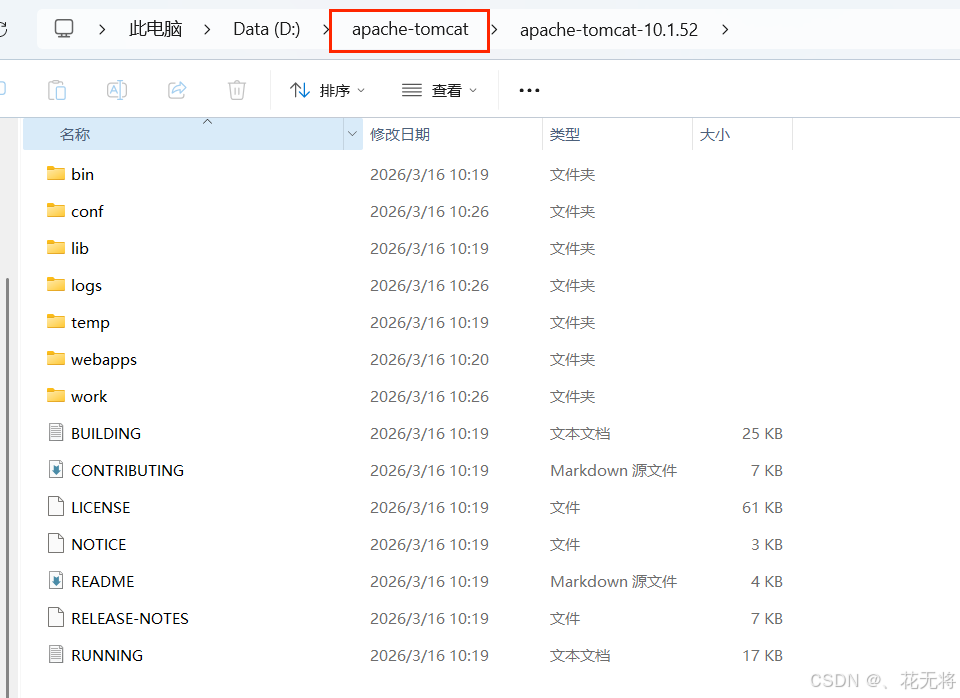The width and height of the screenshot is (960, 698).
Task: Click the RELEASE-NOTES file icon
Action: click(56, 617)
